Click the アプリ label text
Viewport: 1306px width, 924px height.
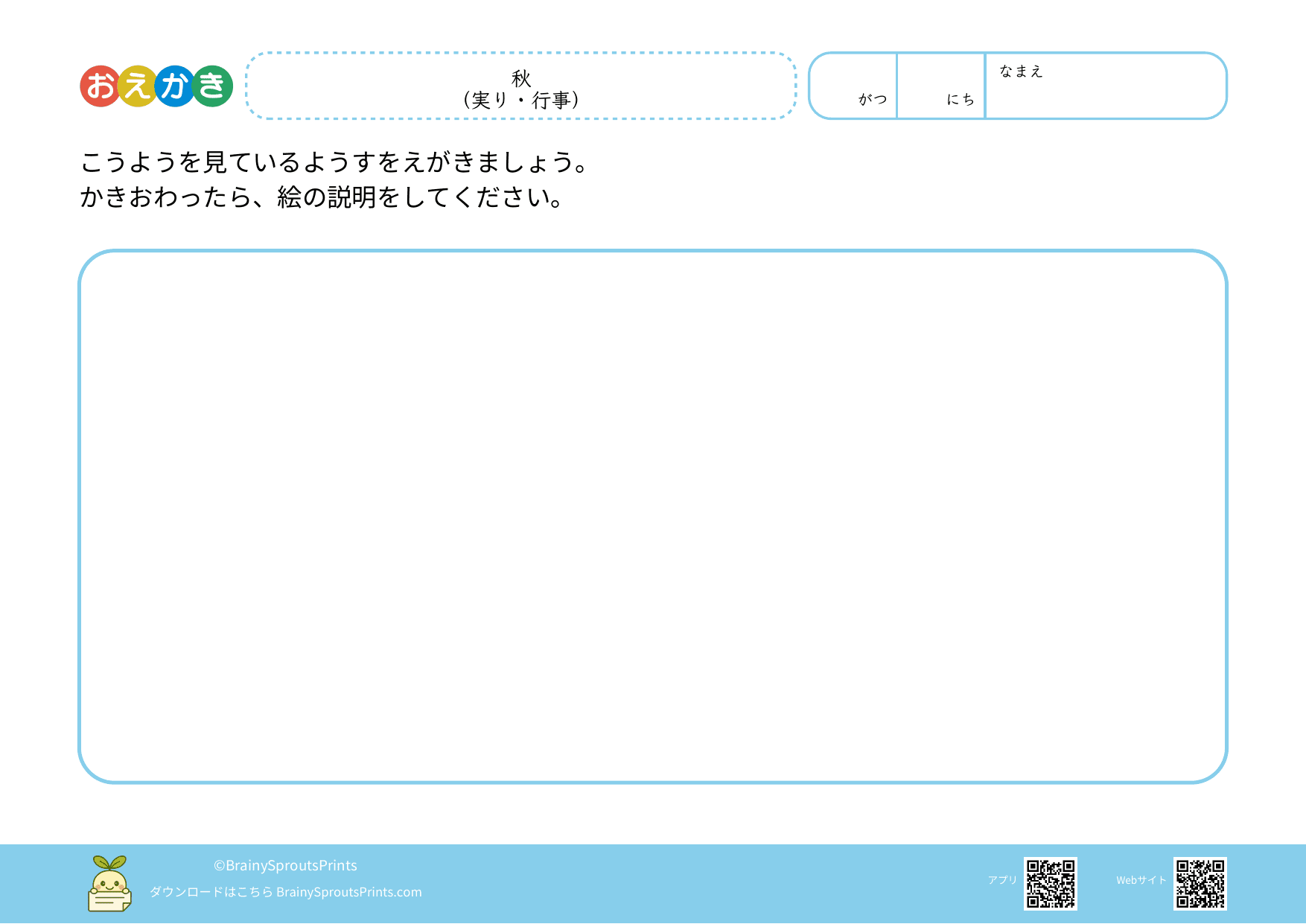point(1002,880)
